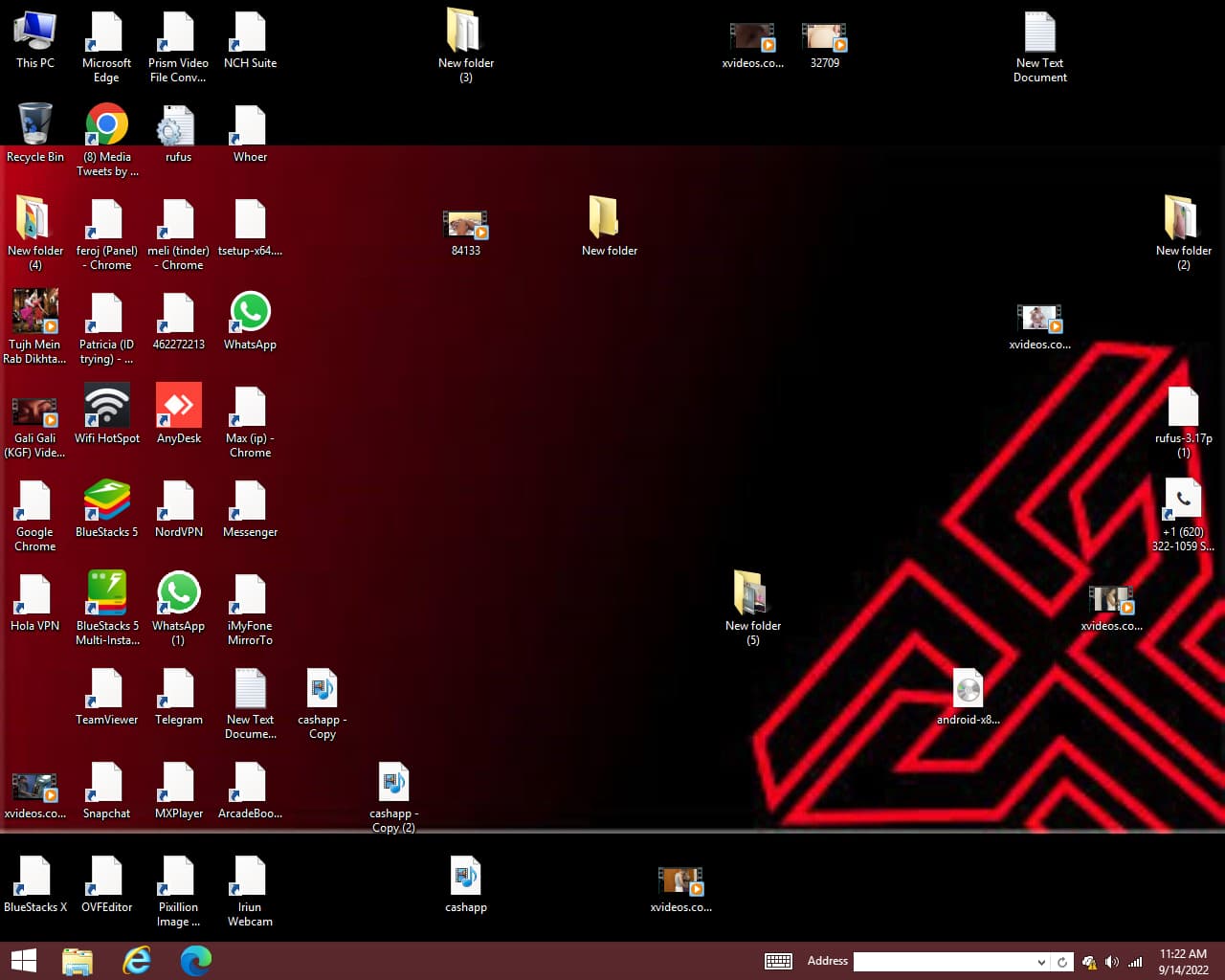Select the New folder (5) icon
1225x980 pixels.
[753, 610]
